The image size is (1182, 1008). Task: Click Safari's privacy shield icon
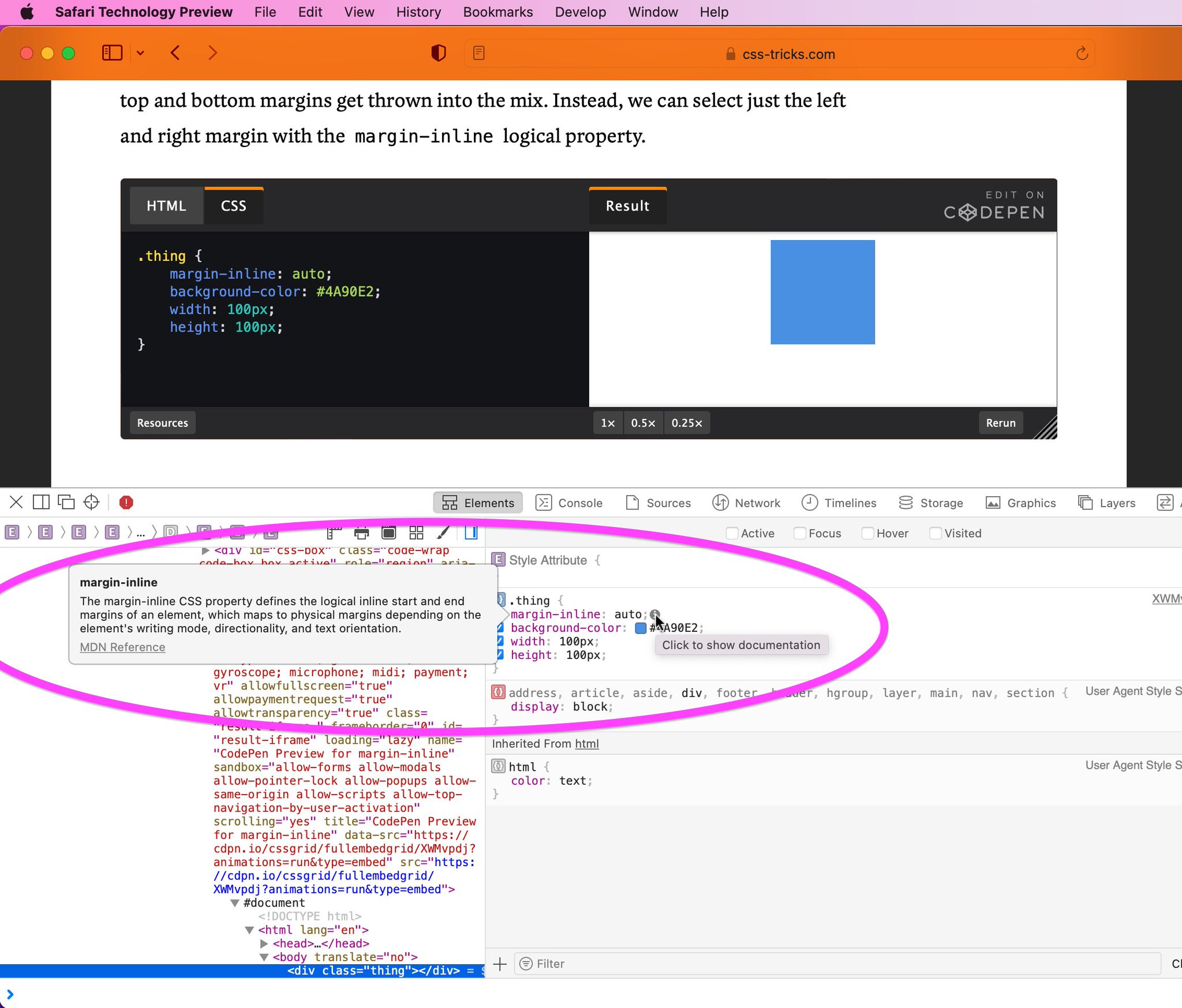(x=439, y=54)
